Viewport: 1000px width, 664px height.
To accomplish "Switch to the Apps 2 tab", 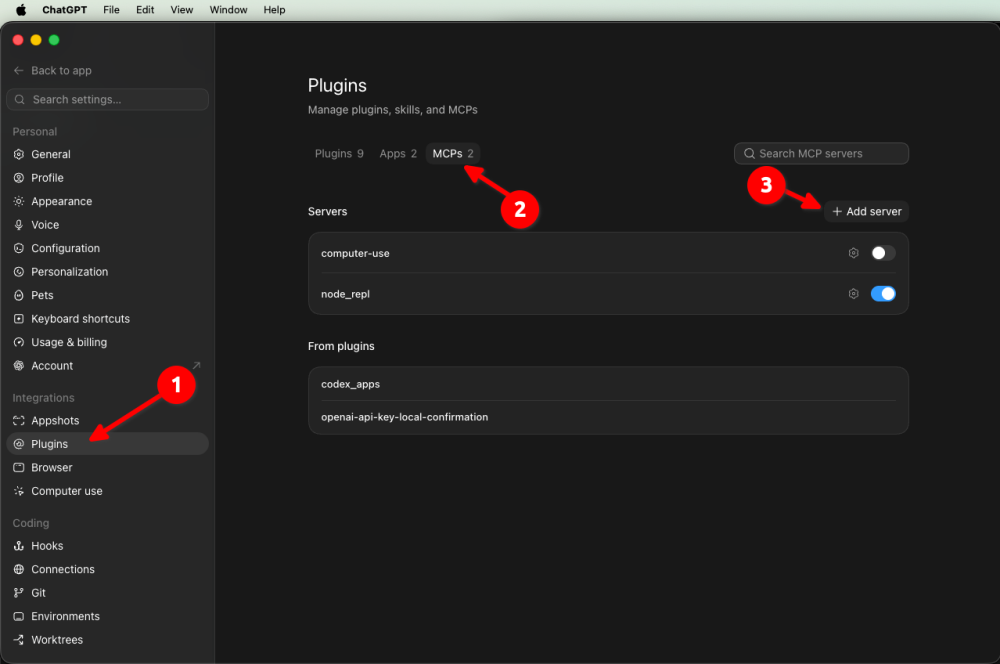I will 398,154.
